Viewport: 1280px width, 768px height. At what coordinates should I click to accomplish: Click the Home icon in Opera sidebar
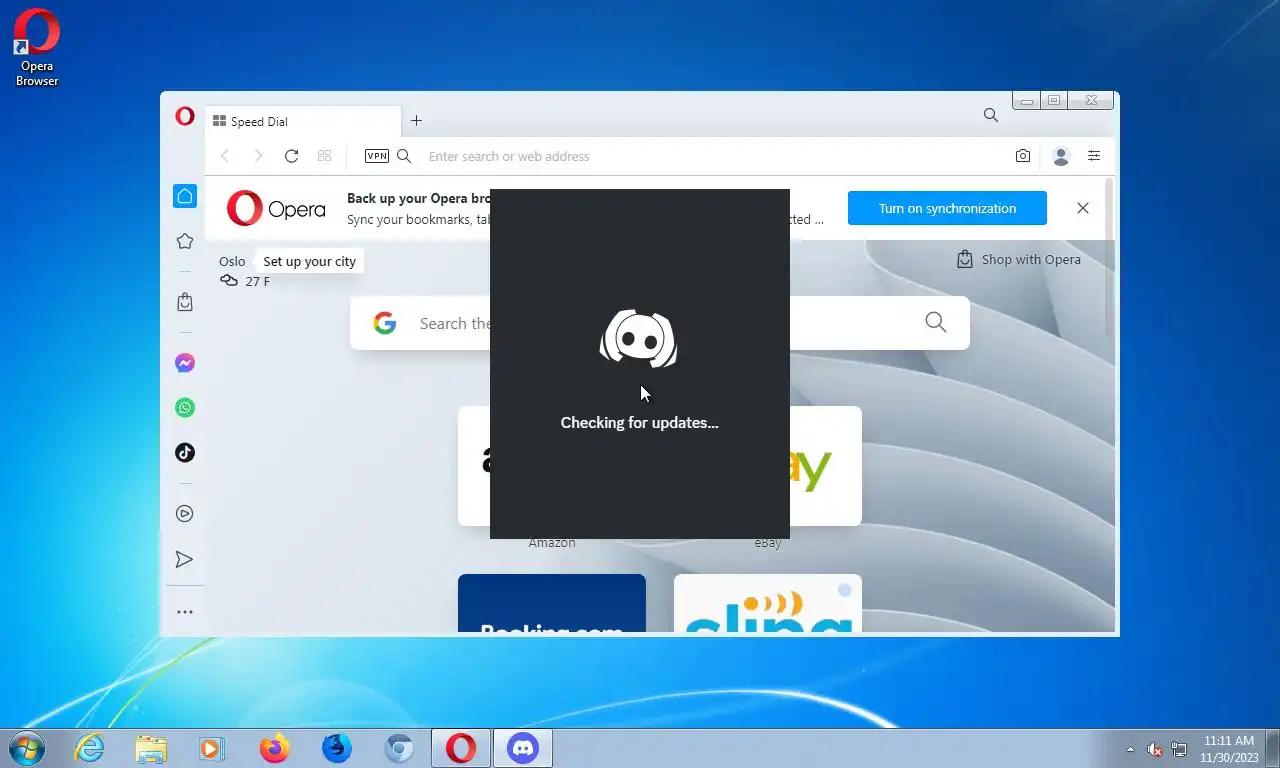point(185,196)
